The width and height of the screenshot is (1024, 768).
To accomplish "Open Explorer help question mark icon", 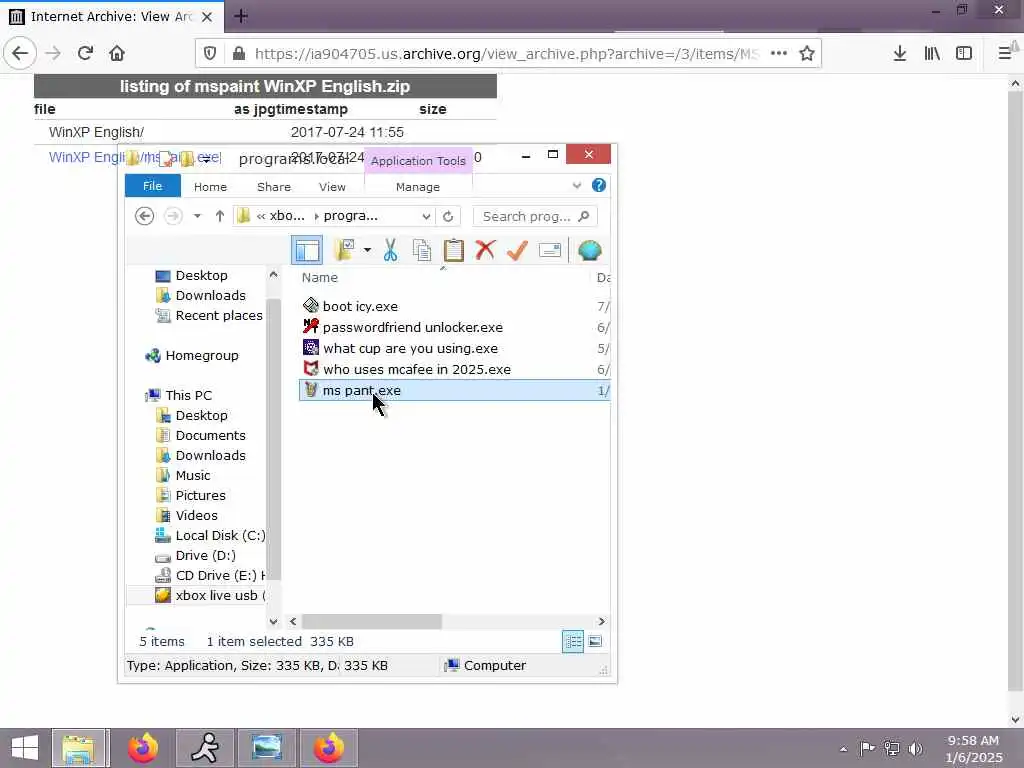I will 598,185.
